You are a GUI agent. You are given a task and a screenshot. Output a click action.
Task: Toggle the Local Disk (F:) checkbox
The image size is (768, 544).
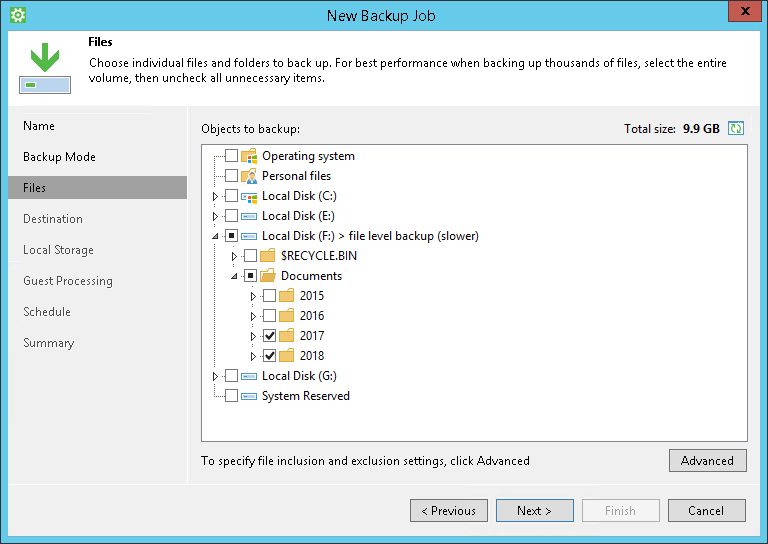tap(231, 236)
